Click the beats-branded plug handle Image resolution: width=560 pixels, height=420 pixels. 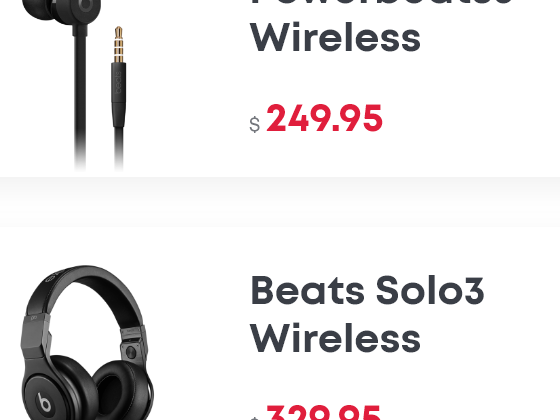click(x=119, y=95)
